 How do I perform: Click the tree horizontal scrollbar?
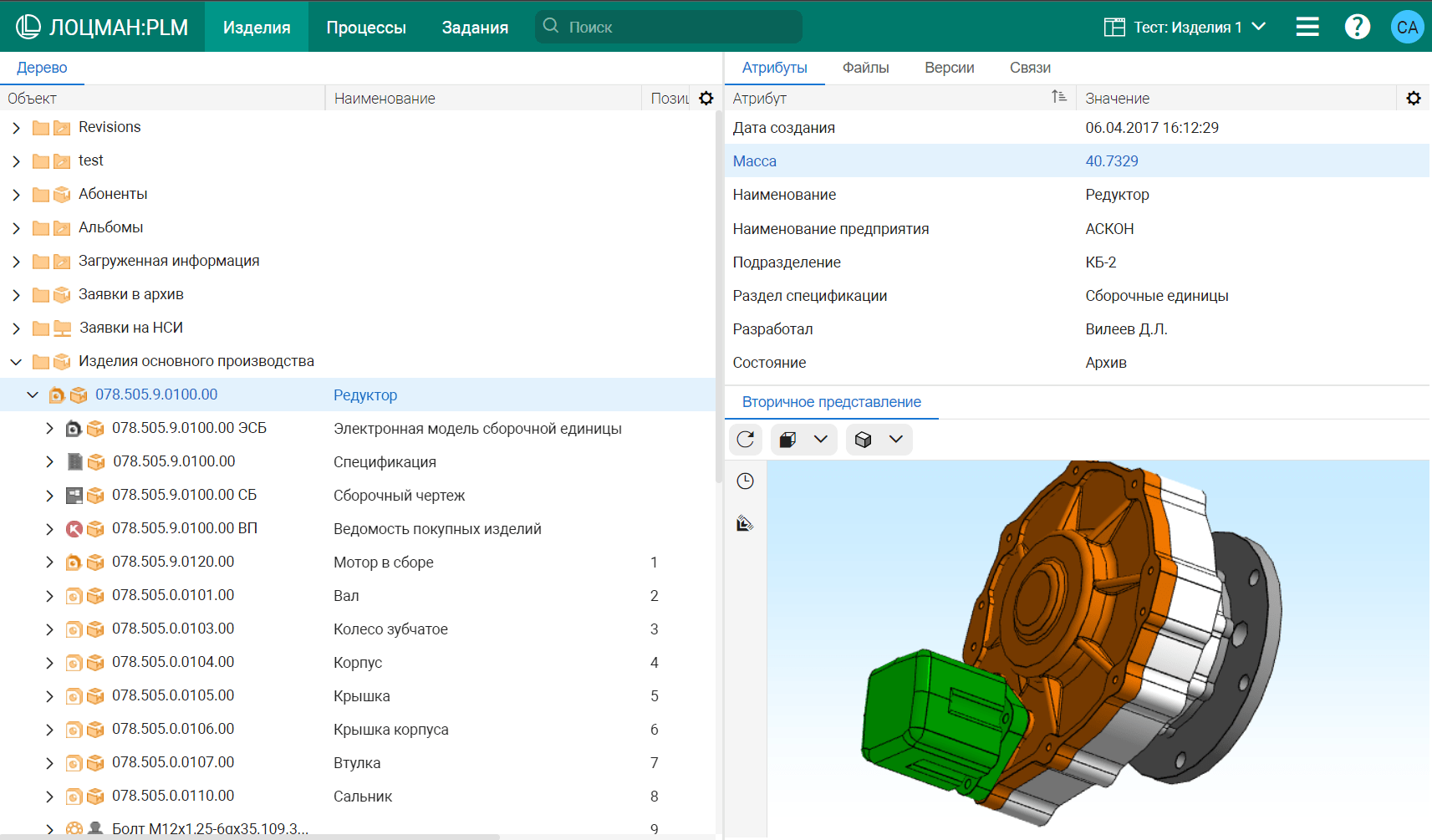(x=249, y=837)
